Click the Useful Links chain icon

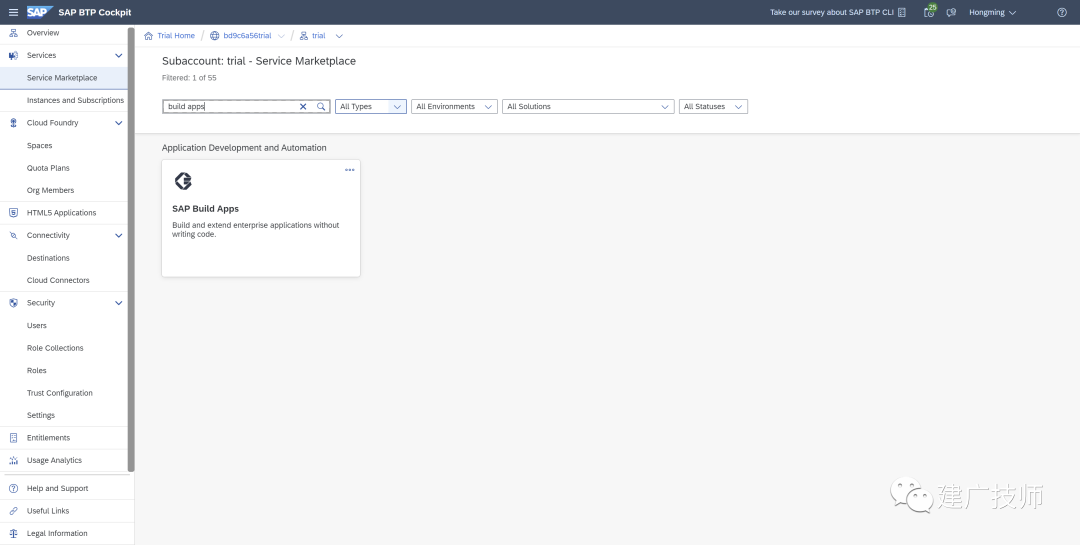(x=13, y=511)
